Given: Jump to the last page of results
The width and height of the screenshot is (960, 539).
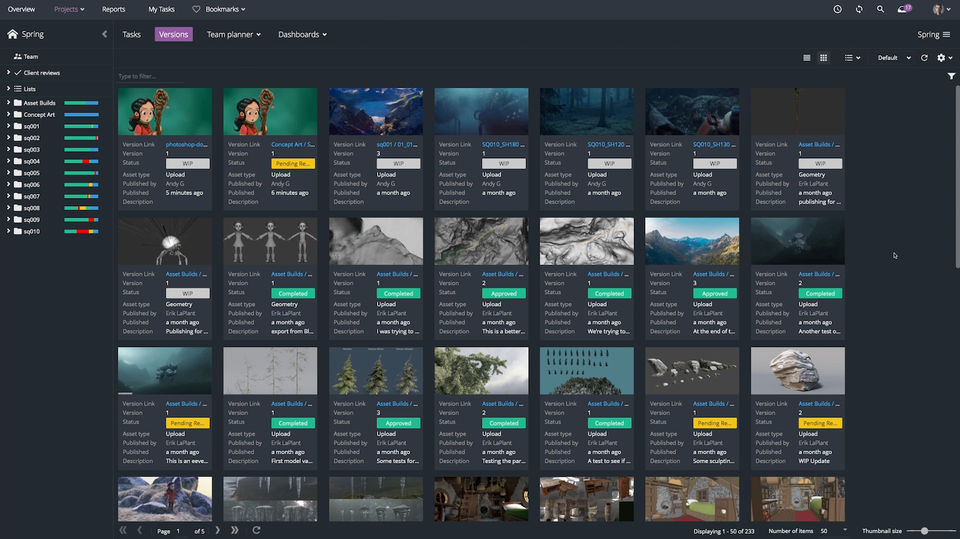Looking at the screenshot, I should [235, 530].
